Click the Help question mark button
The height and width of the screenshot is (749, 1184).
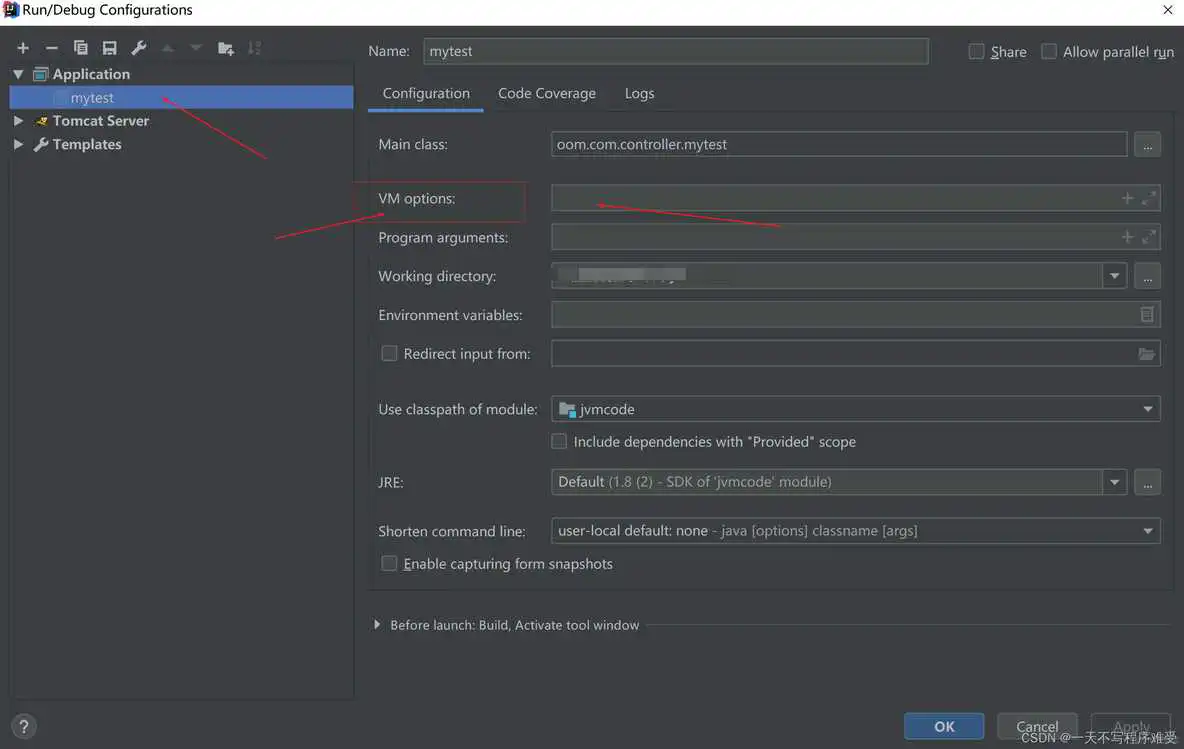(x=25, y=727)
